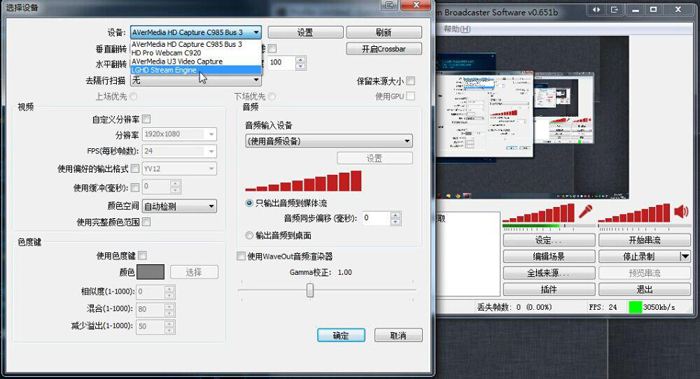Click the 开启Crossbar button
Screen dimensions: 700x379
tap(384, 49)
